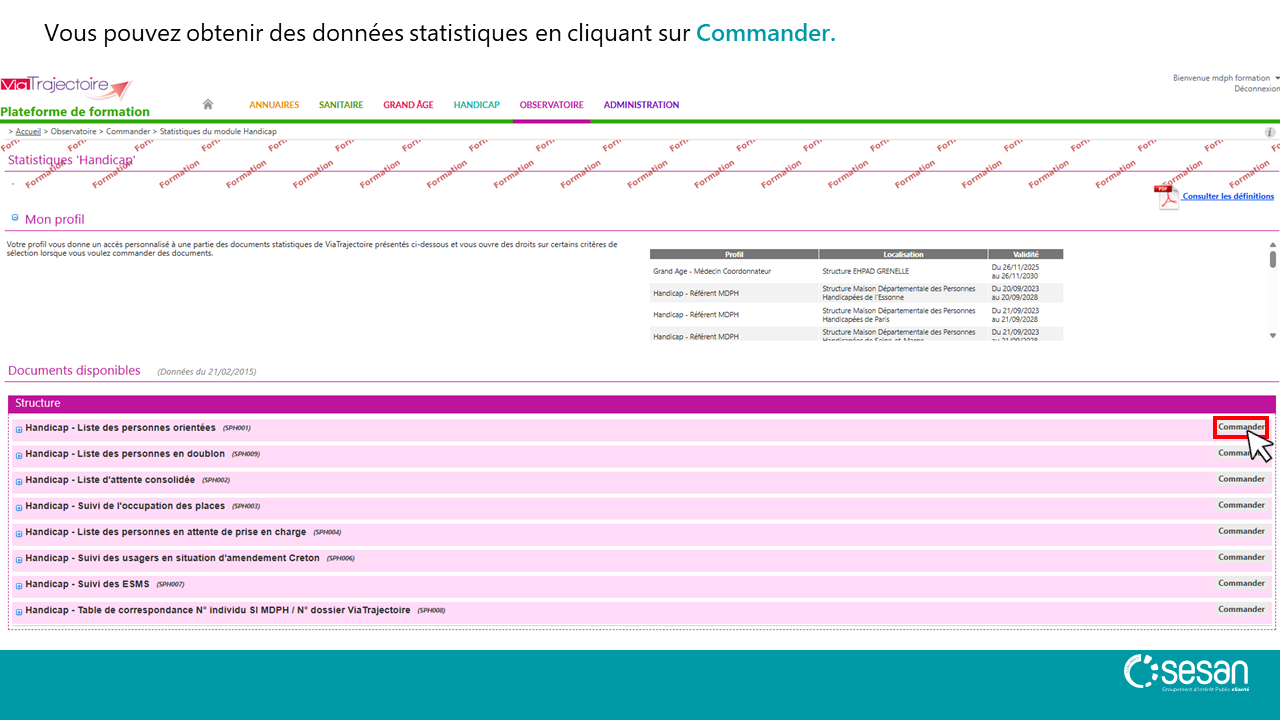Open the PDF definitions icon
1280x720 pixels.
1167,197
